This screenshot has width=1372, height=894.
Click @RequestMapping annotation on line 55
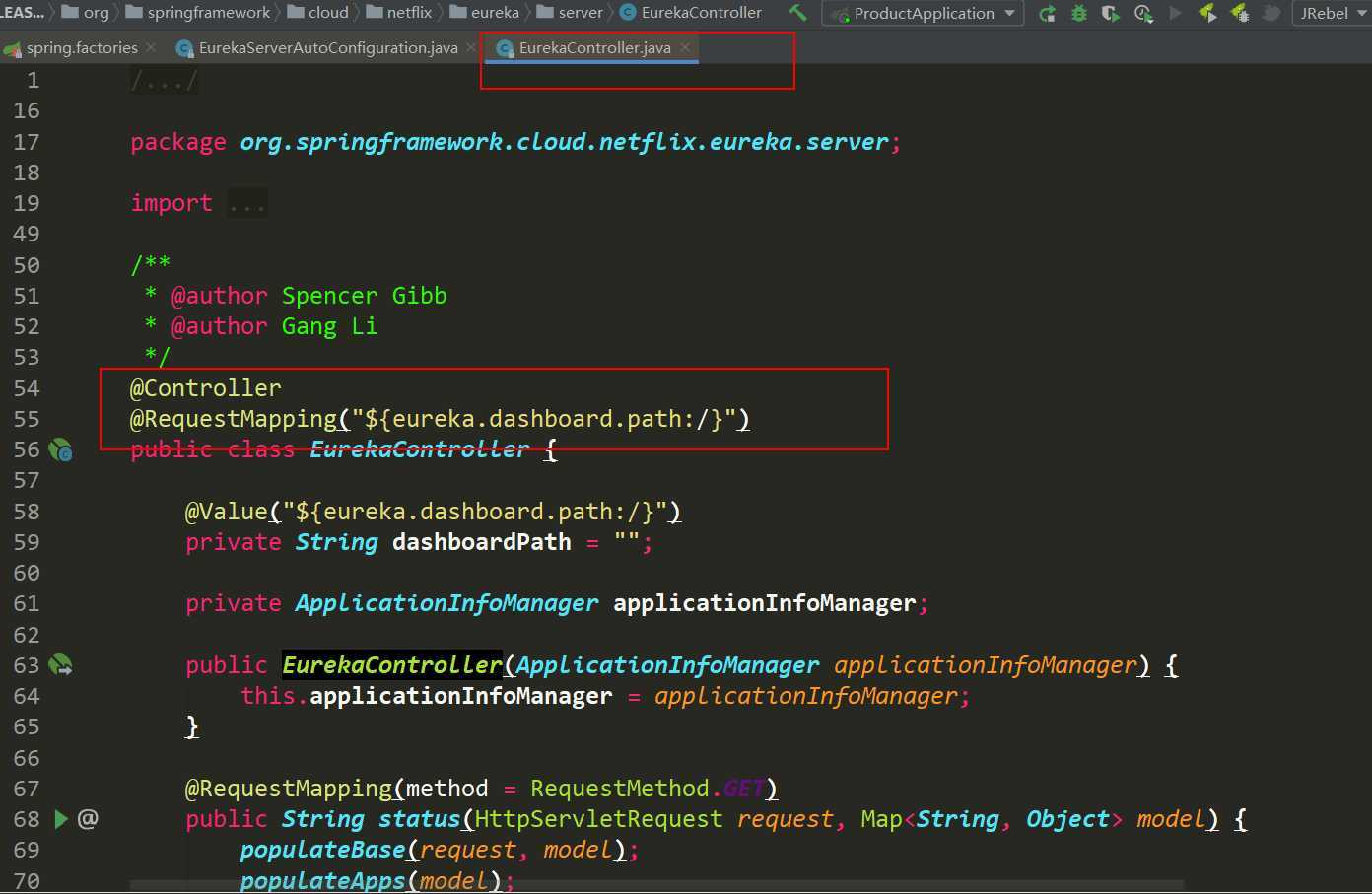click(234, 419)
